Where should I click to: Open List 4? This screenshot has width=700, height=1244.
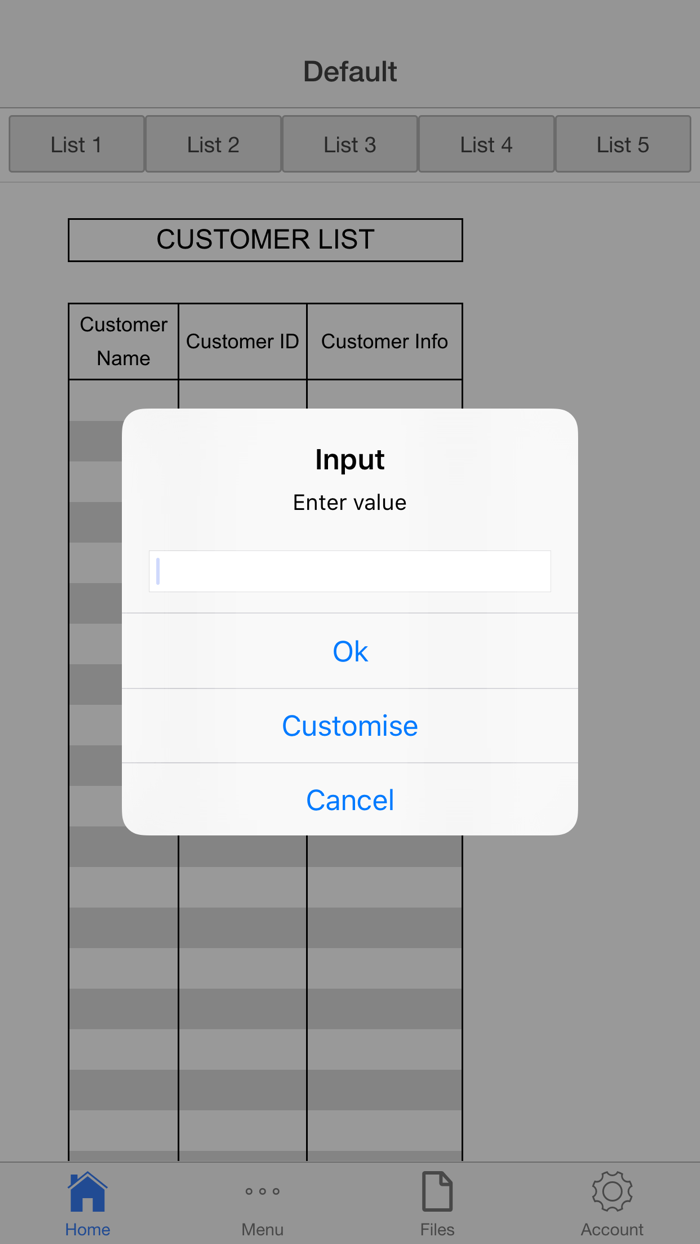pyautogui.click(x=486, y=144)
